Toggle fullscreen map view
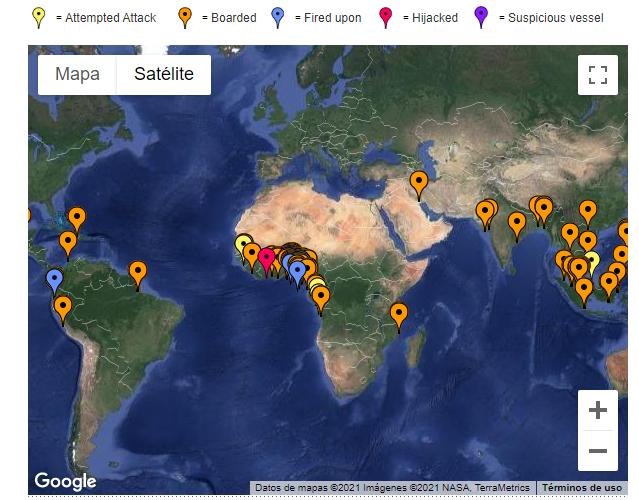This screenshot has height=500, width=639. 597,75
